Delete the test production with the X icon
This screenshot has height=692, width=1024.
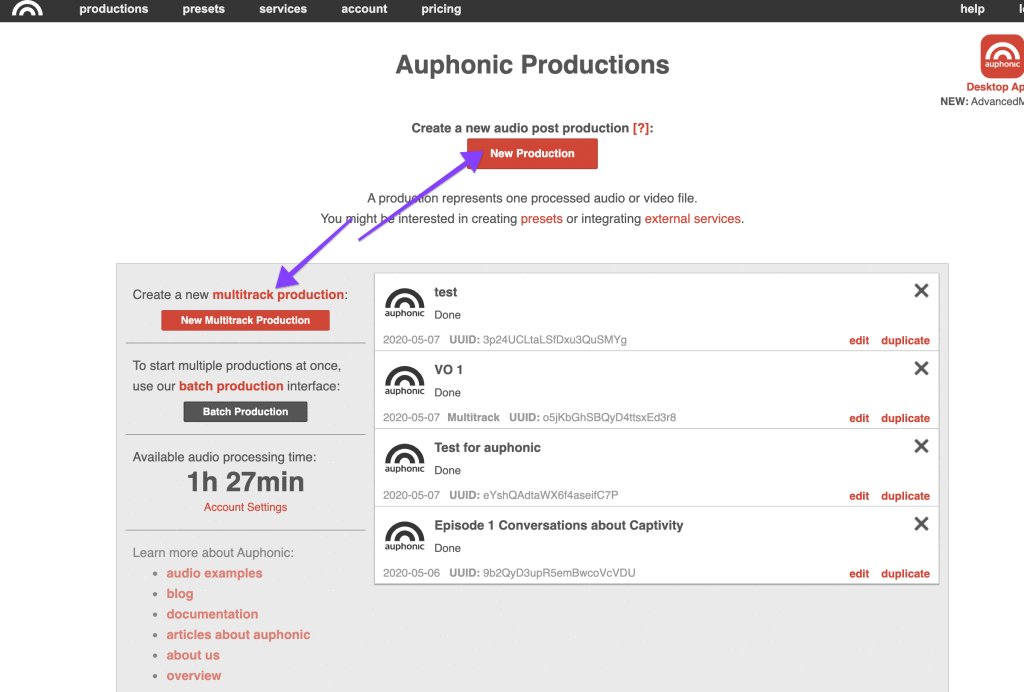921,291
